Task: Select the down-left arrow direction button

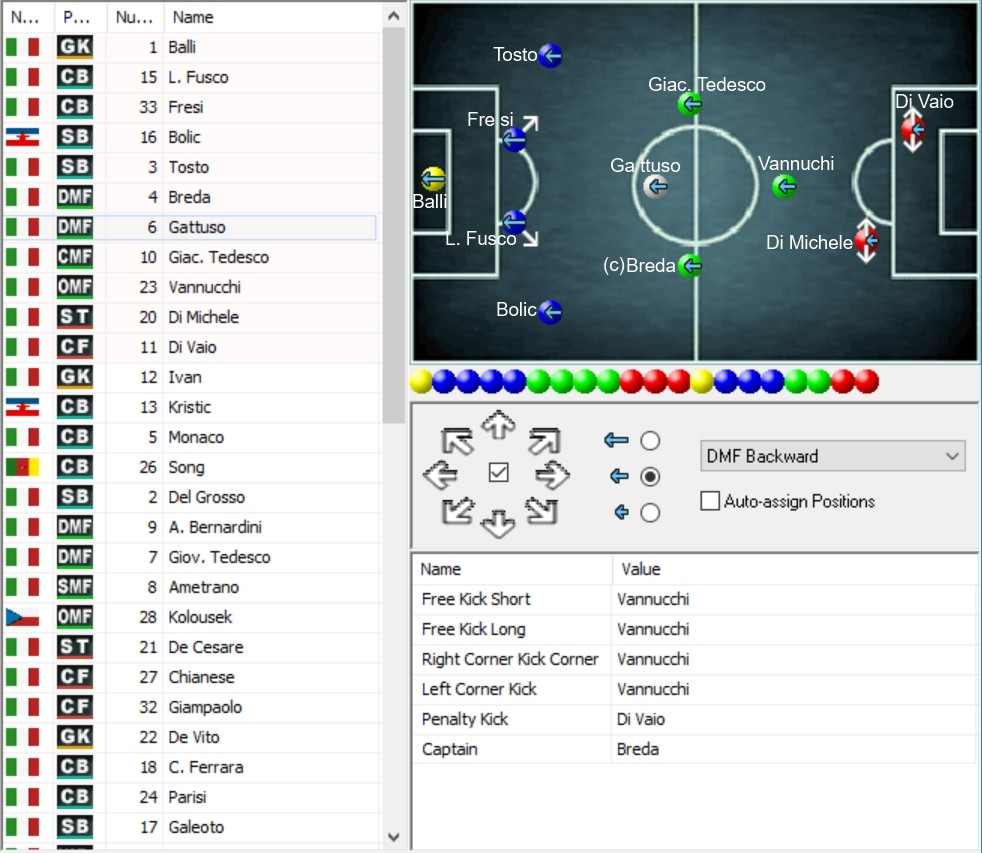Action: click(458, 510)
